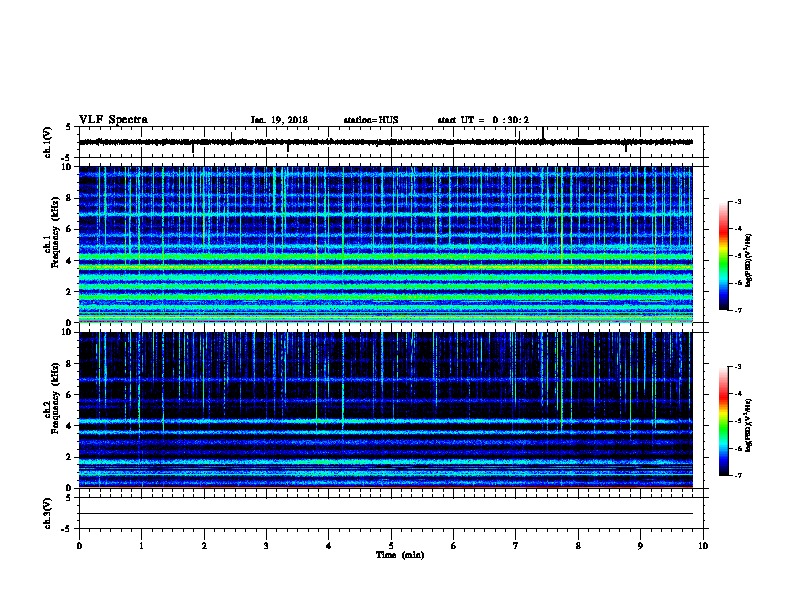Image resolution: width=792 pixels, height=612 pixels.
Task: Click time axis tick label "1"
Action: [141, 545]
